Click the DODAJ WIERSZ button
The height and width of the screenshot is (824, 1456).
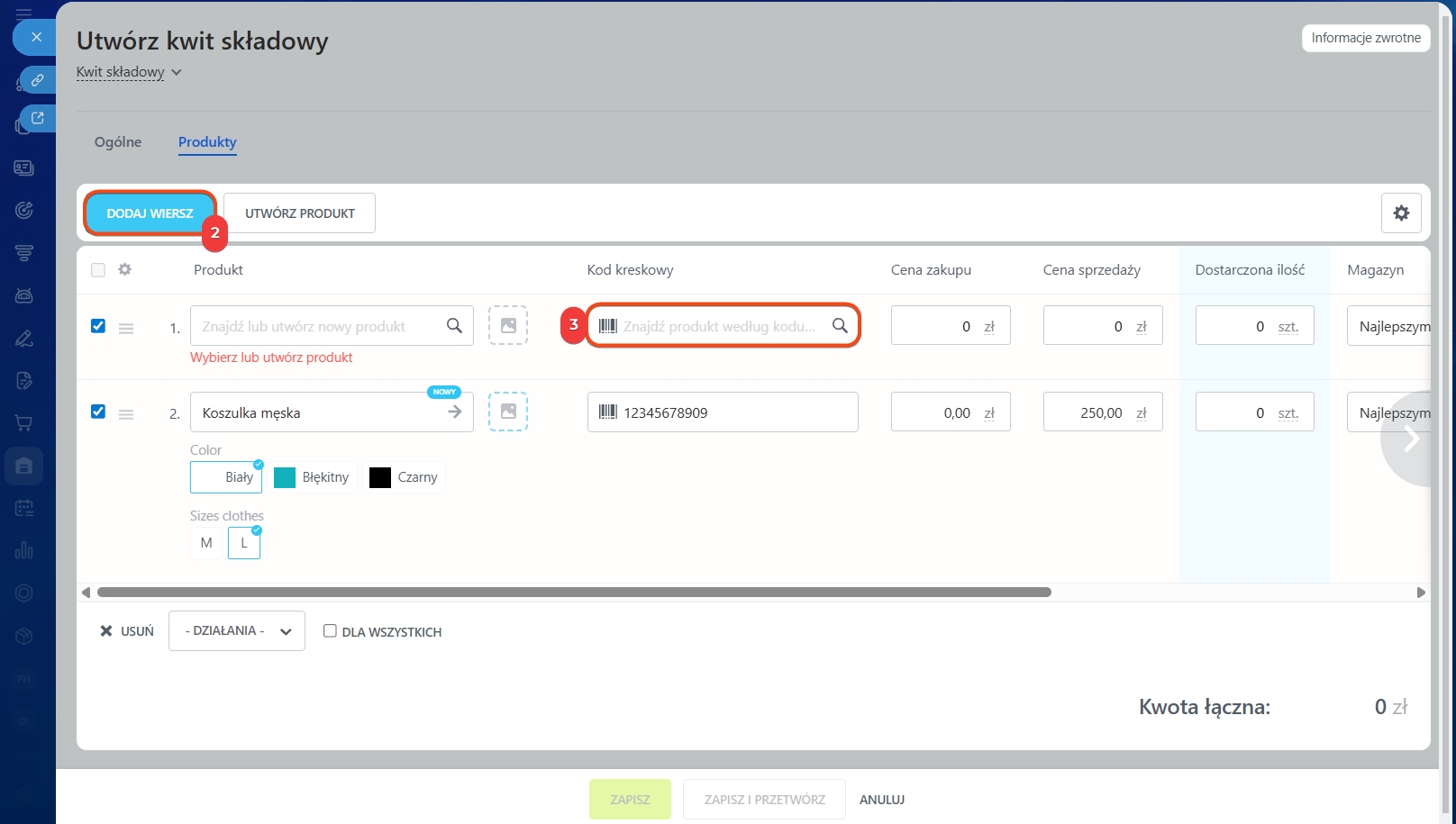150,213
